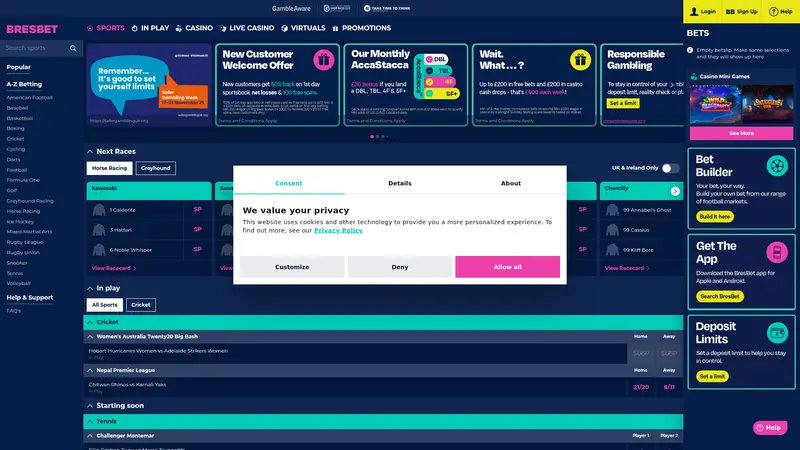Click the jockey silk icon for 1 Calderite
The width and height of the screenshot is (800, 450).
(99, 210)
